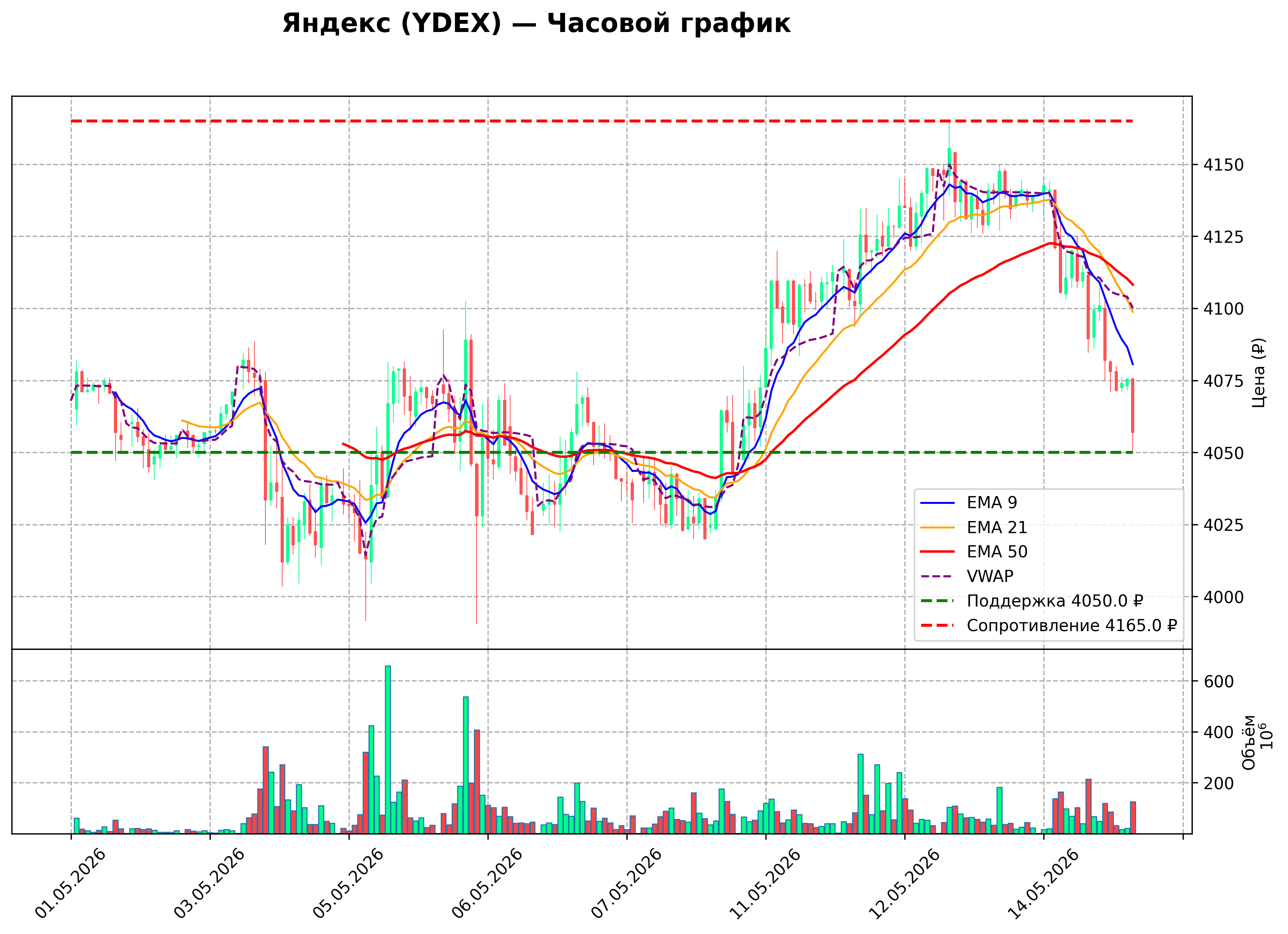Click the 03.05.2026 date label
Image resolution: width=1288 pixels, height=934 pixels.
click(210, 884)
